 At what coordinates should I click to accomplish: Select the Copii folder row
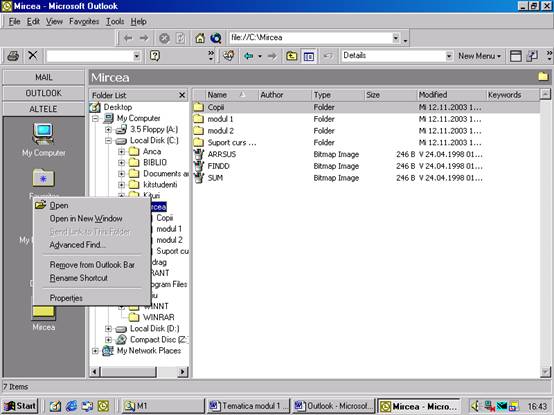point(366,107)
